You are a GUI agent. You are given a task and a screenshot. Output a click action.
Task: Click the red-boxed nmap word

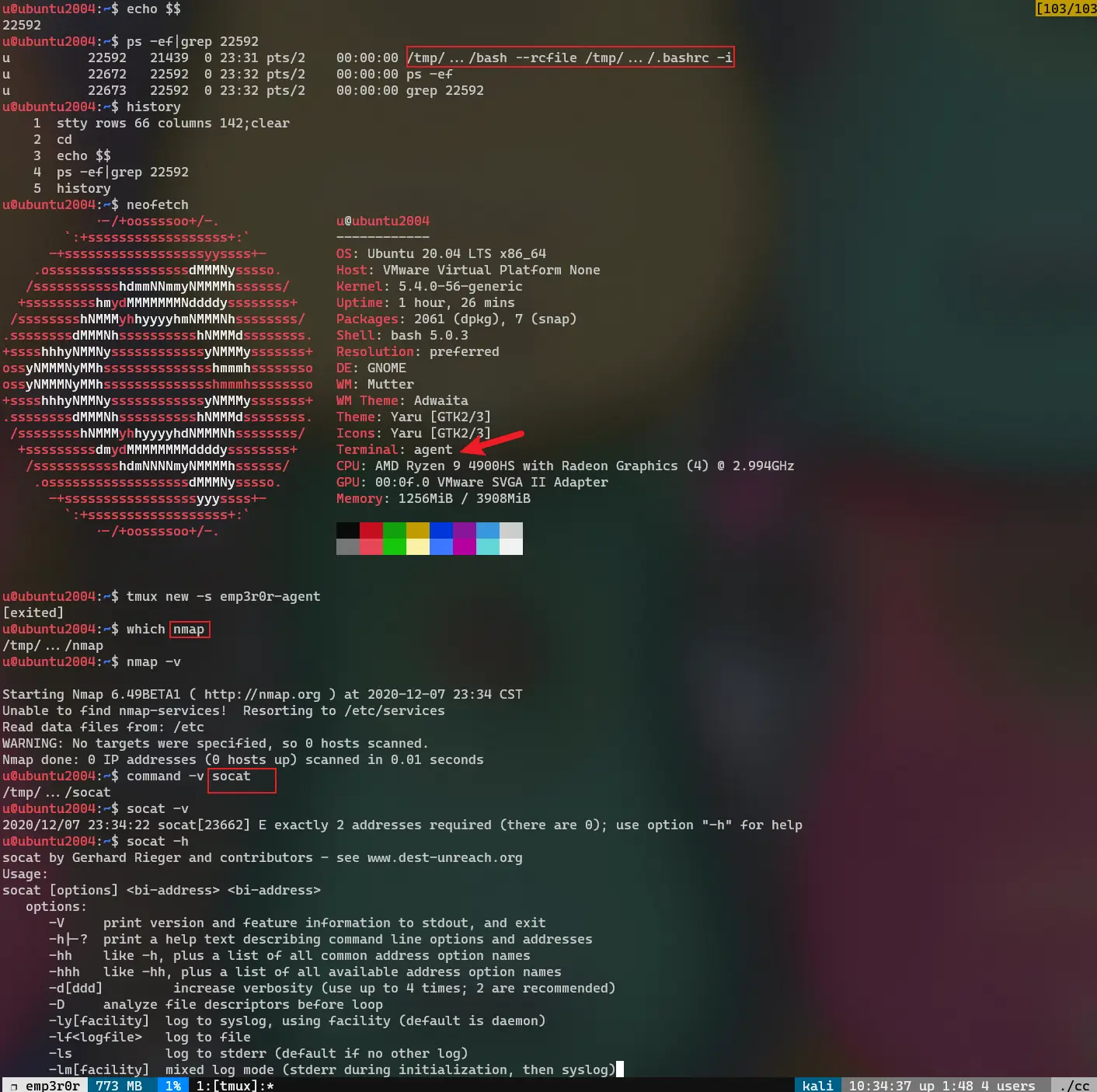point(190,629)
